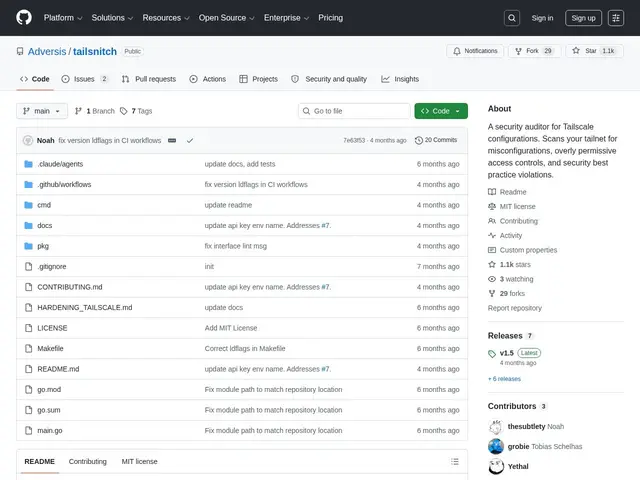Open the cmd folder
This screenshot has width=640, height=480.
tap(44, 205)
